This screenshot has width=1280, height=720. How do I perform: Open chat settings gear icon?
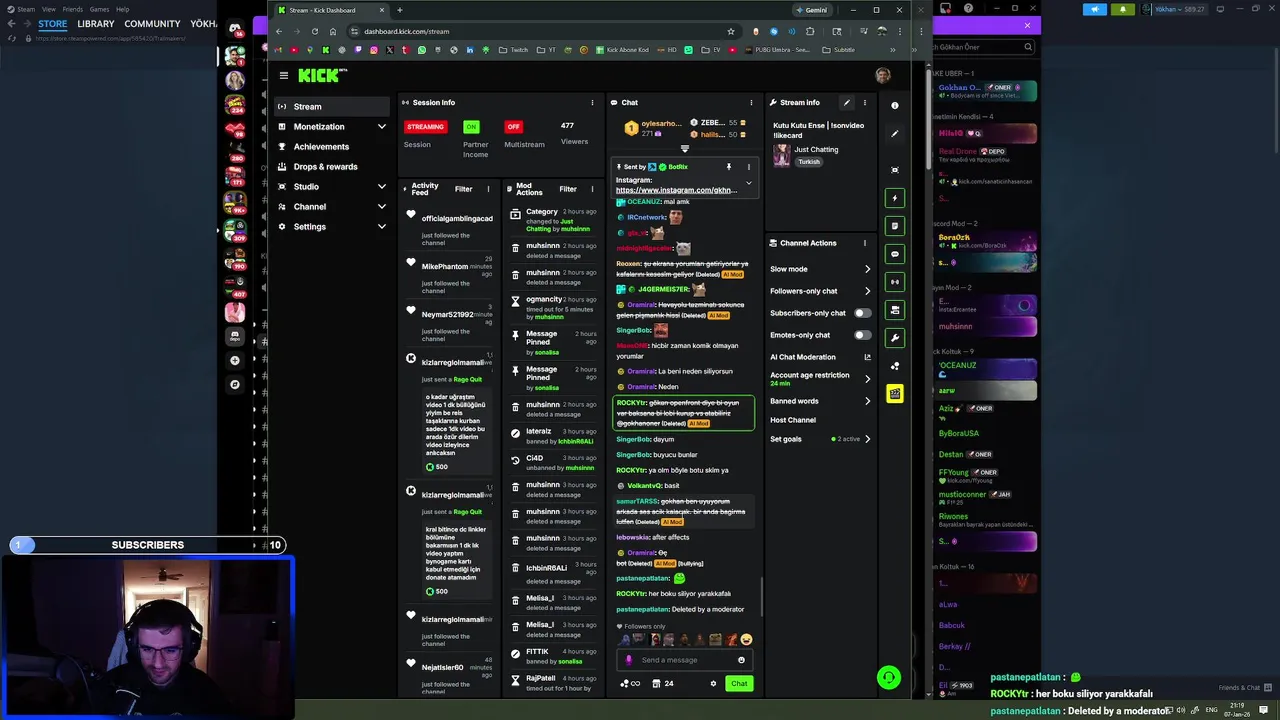(x=713, y=684)
